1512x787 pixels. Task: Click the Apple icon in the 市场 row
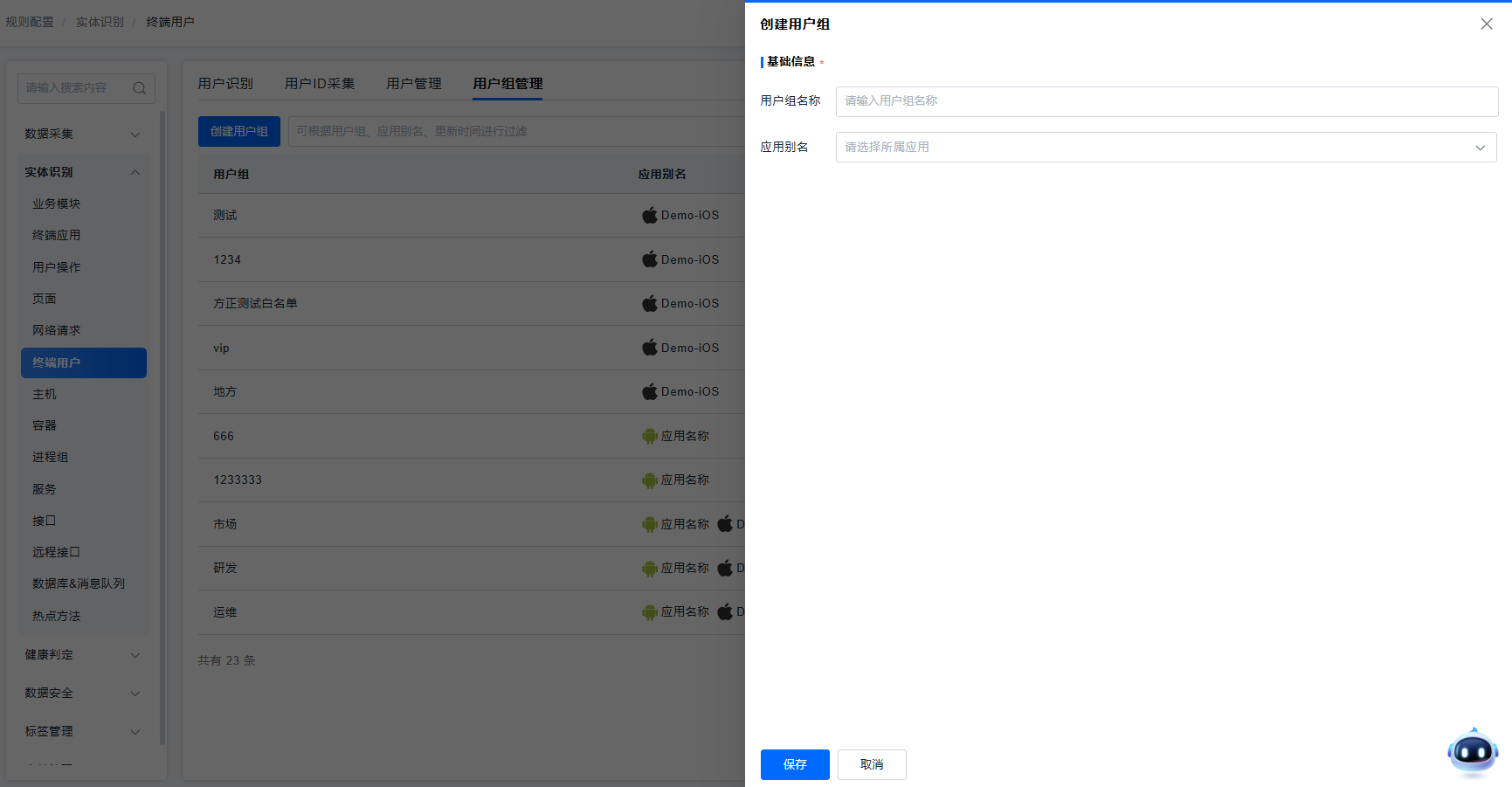(725, 524)
